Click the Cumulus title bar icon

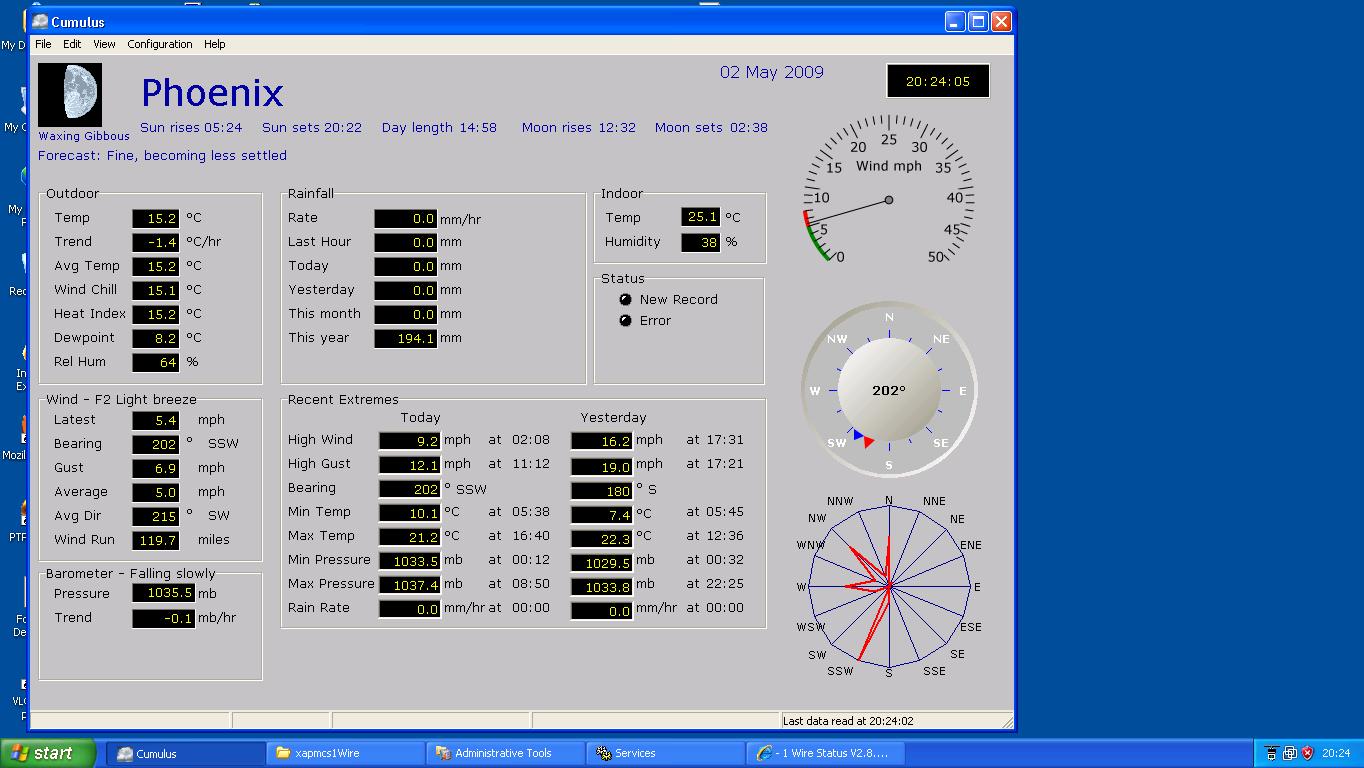click(40, 21)
